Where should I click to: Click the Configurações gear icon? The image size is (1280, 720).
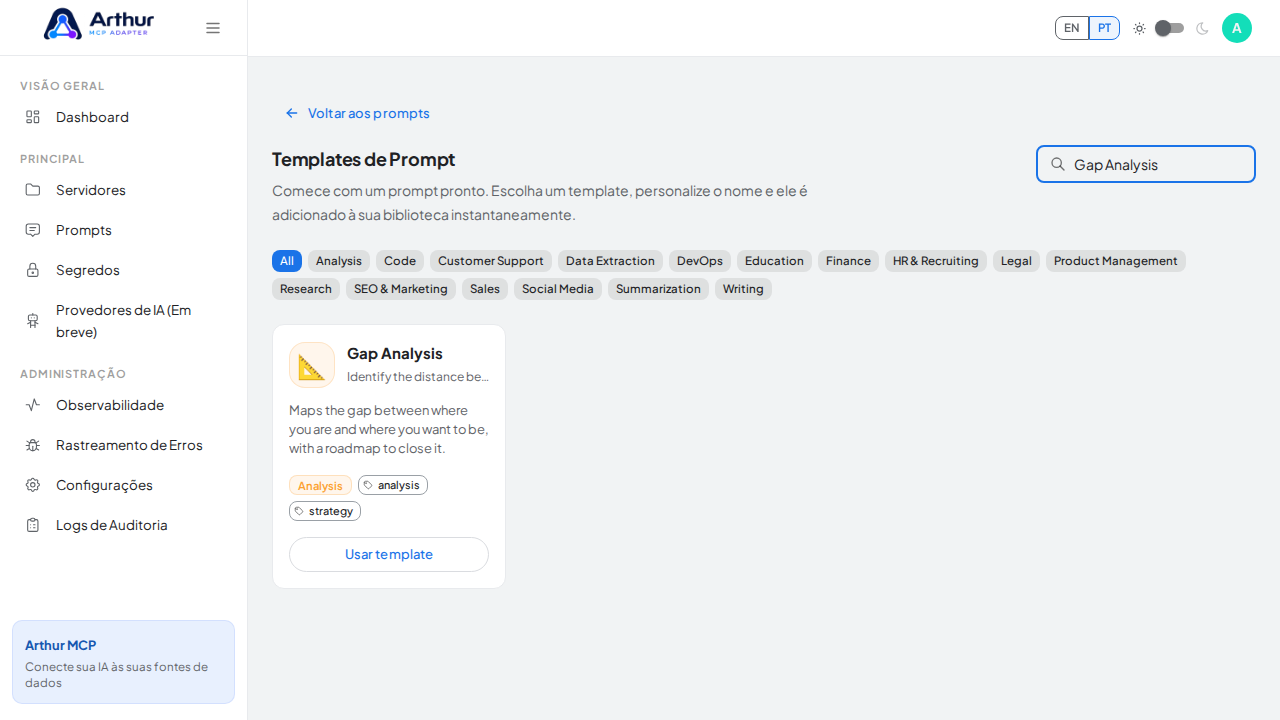[33, 485]
